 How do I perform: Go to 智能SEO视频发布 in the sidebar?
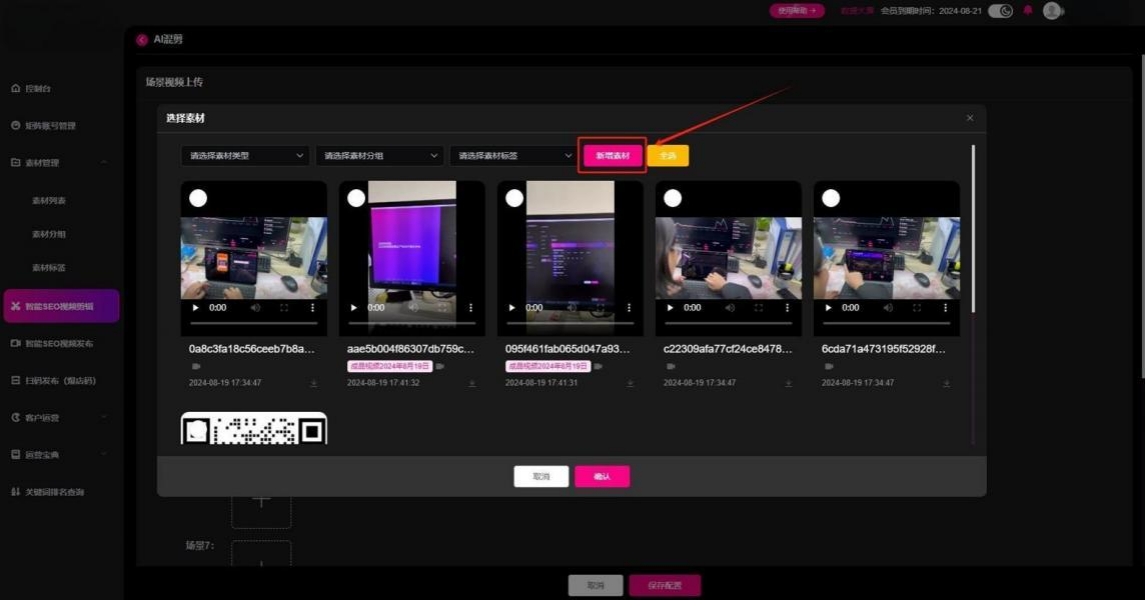[x=60, y=343]
